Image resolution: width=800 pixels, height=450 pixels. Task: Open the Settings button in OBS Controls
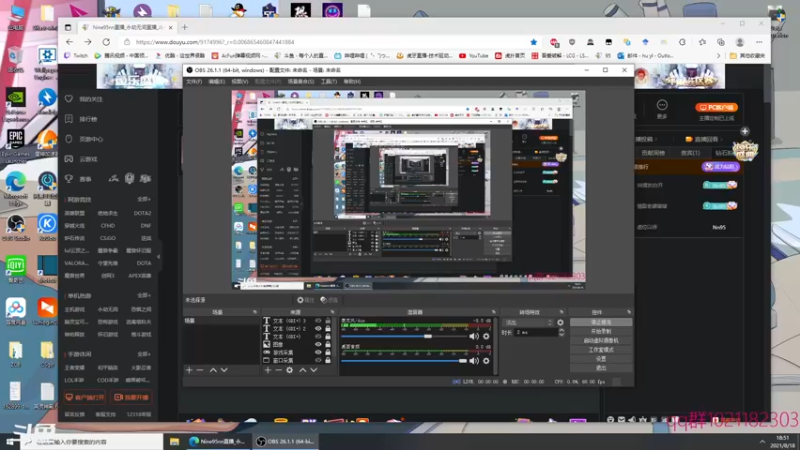601,359
